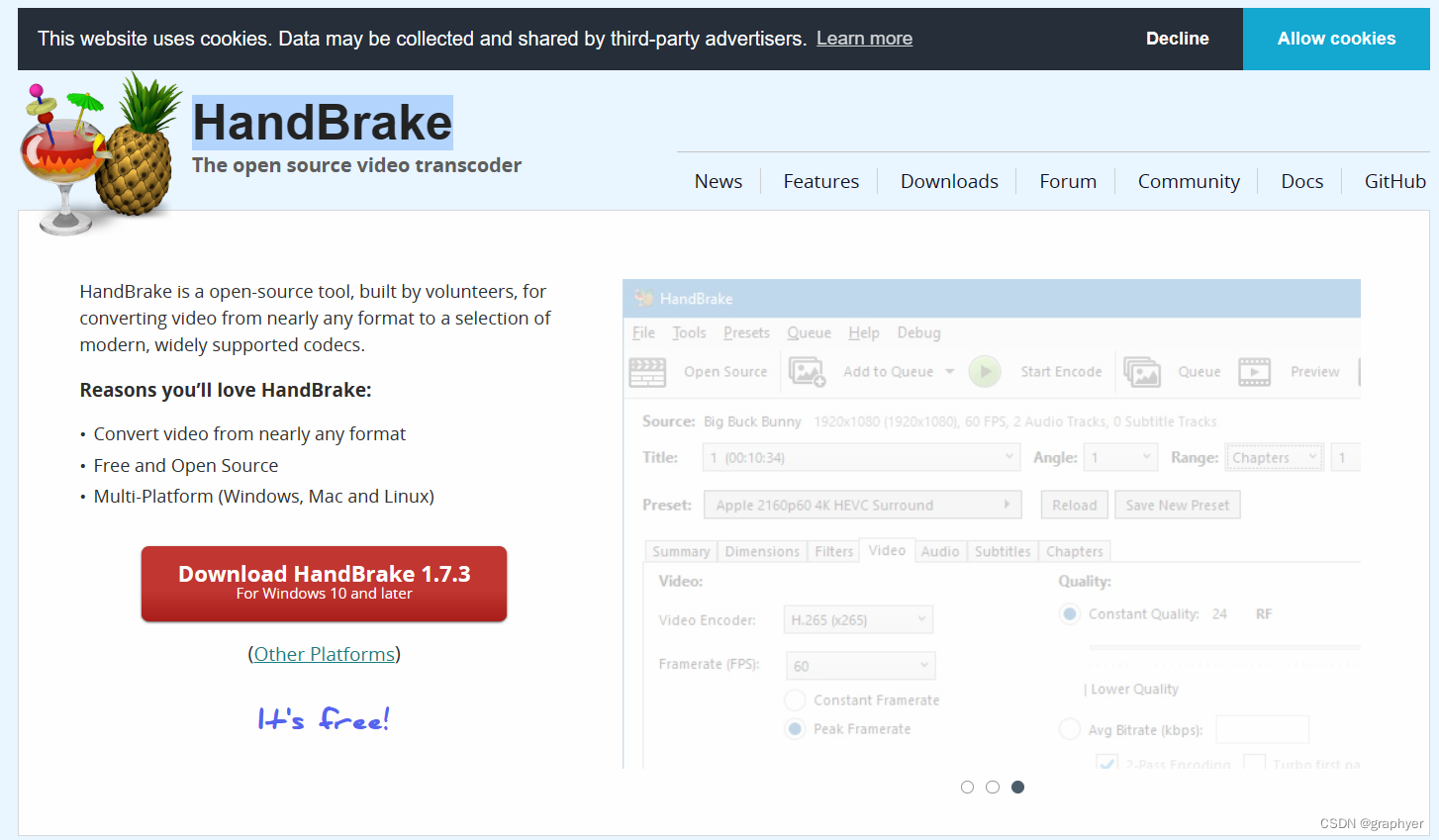Open the Framerate (FPS) 60 dropdown
This screenshot has height=840, width=1439.
coord(860,666)
